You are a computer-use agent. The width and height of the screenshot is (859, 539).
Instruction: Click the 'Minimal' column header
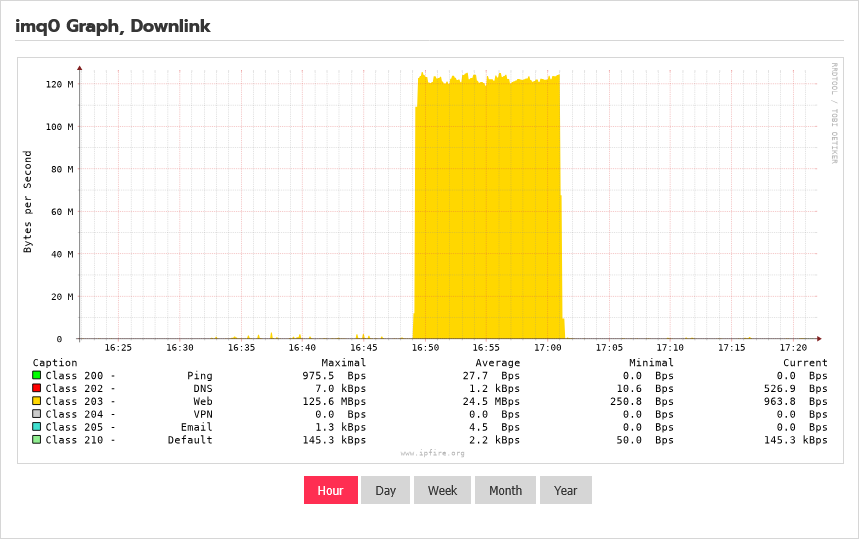click(651, 363)
